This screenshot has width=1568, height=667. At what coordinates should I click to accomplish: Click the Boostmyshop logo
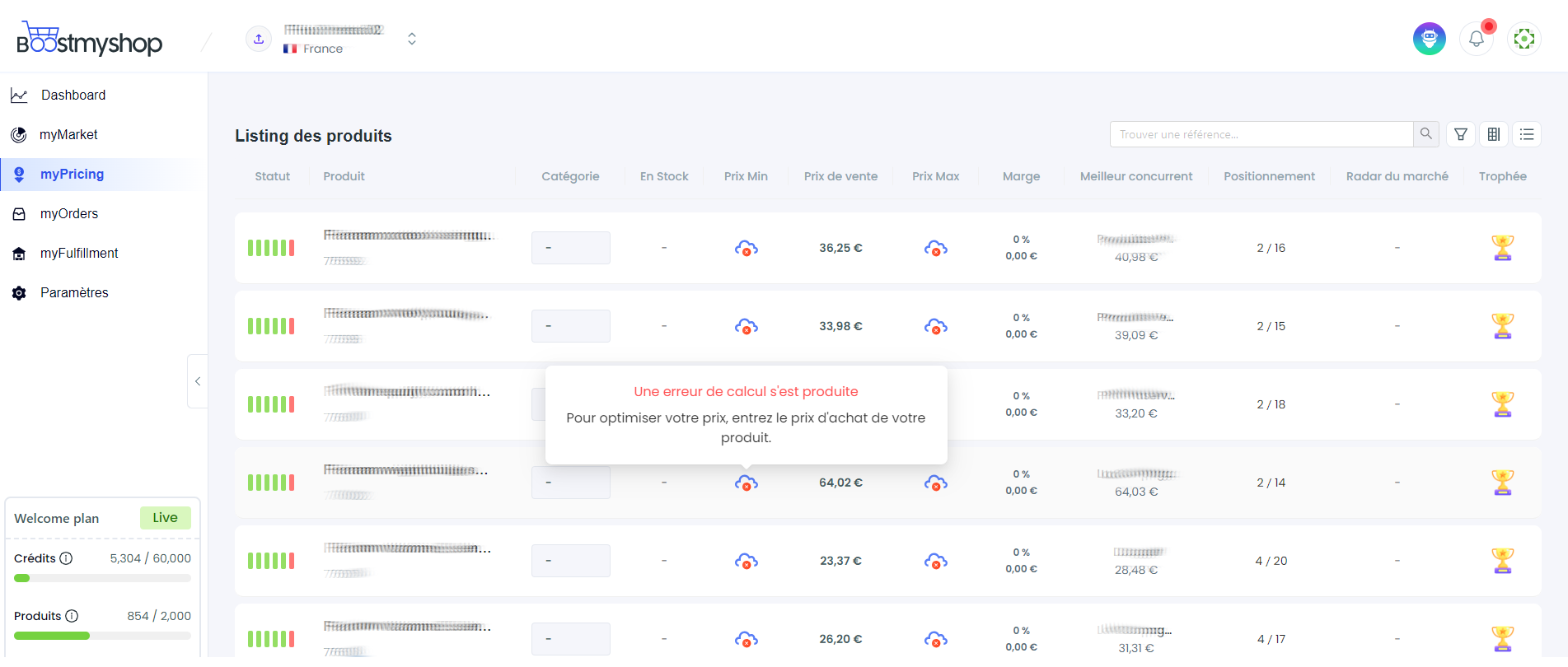click(89, 39)
